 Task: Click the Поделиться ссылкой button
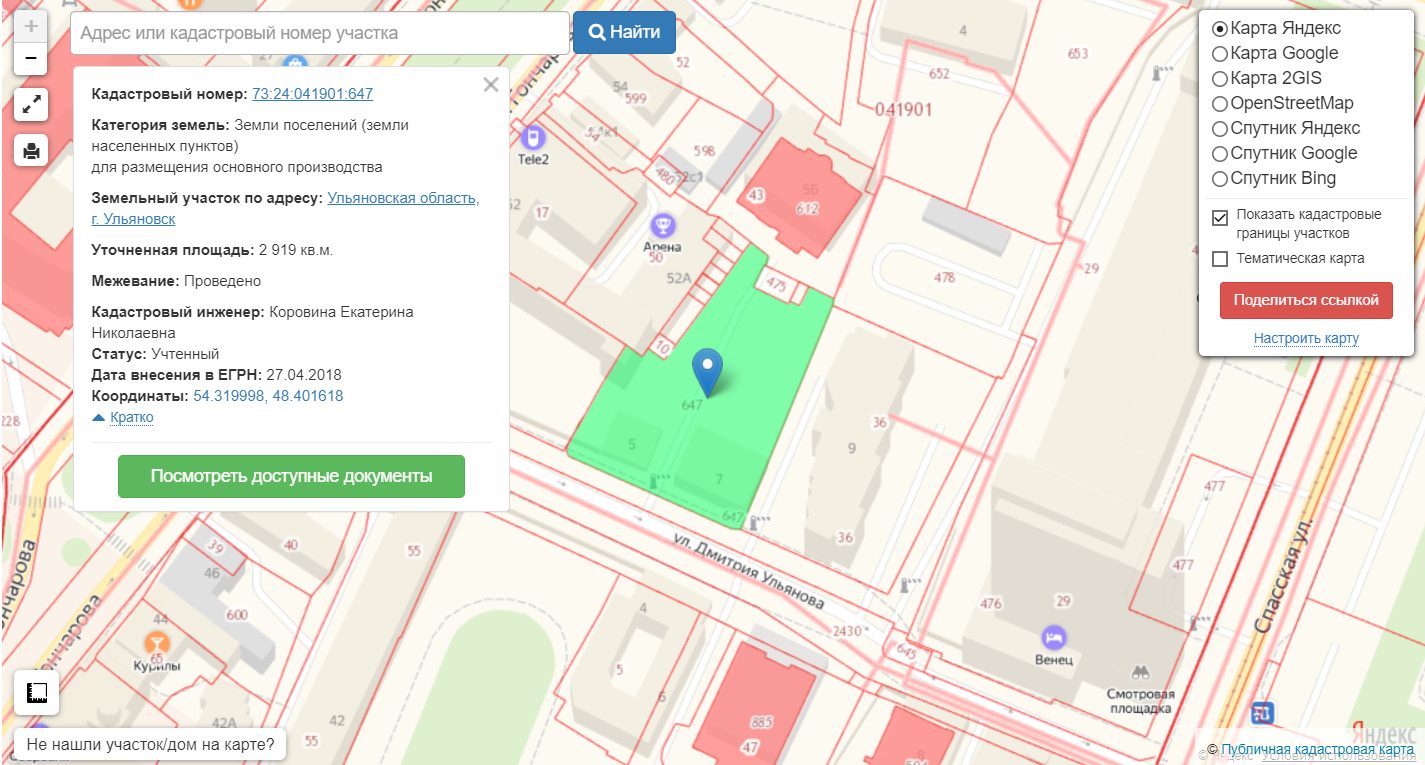pyautogui.click(x=1306, y=300)
